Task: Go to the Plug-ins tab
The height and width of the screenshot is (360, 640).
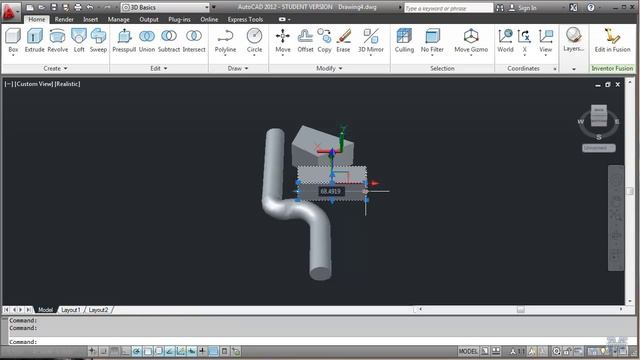Action: (179, 19)
